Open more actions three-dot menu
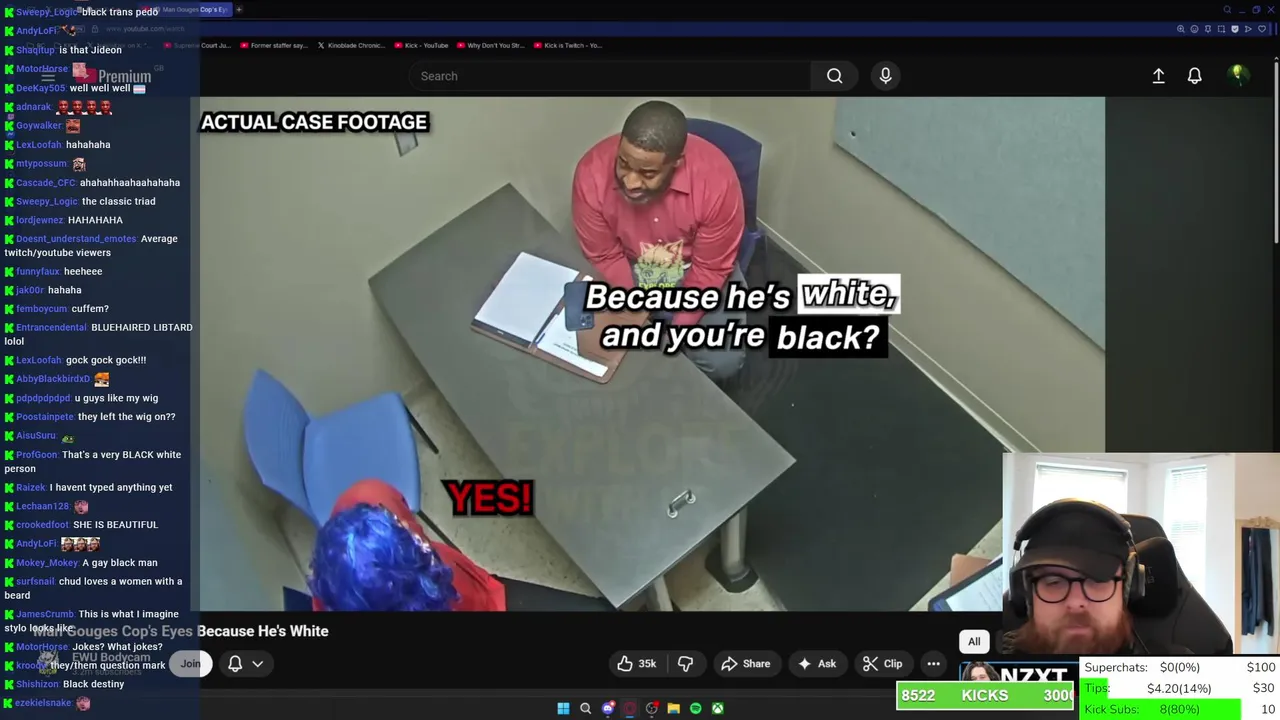 coord(933,664)
